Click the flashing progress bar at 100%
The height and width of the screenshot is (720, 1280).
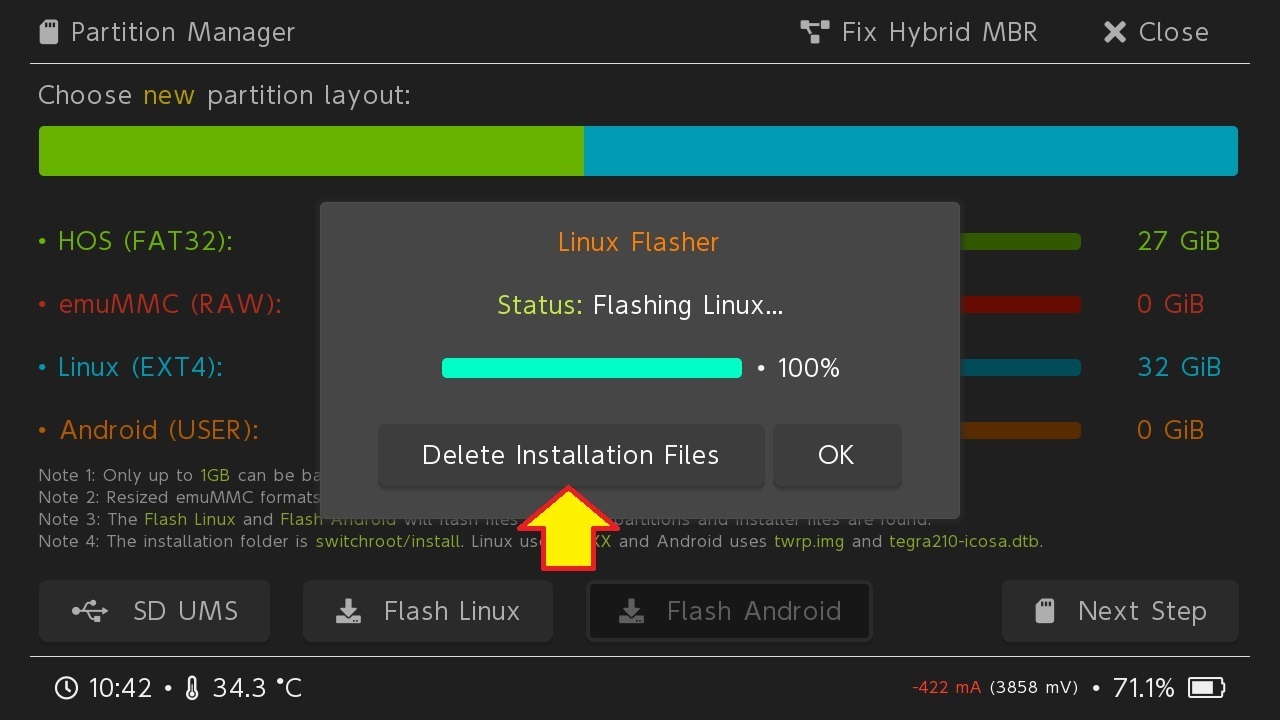click(x=592, y=368)
